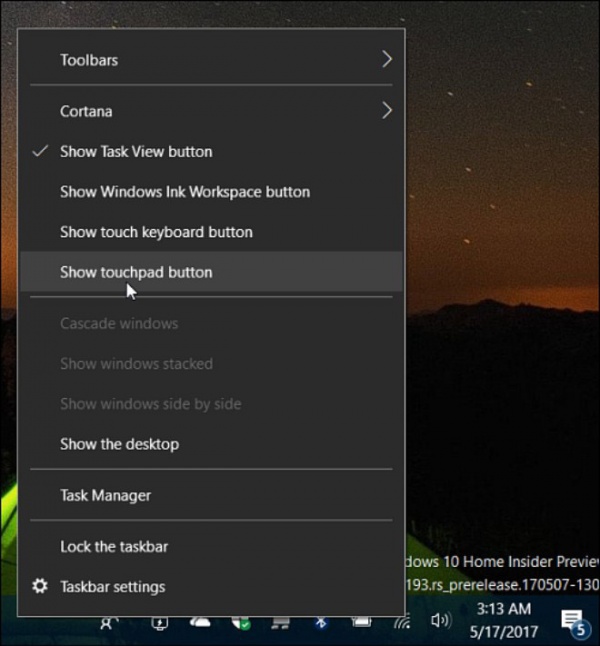Launch Task Manager from context menu
The image size is (600, 646).
click(211, 495)
